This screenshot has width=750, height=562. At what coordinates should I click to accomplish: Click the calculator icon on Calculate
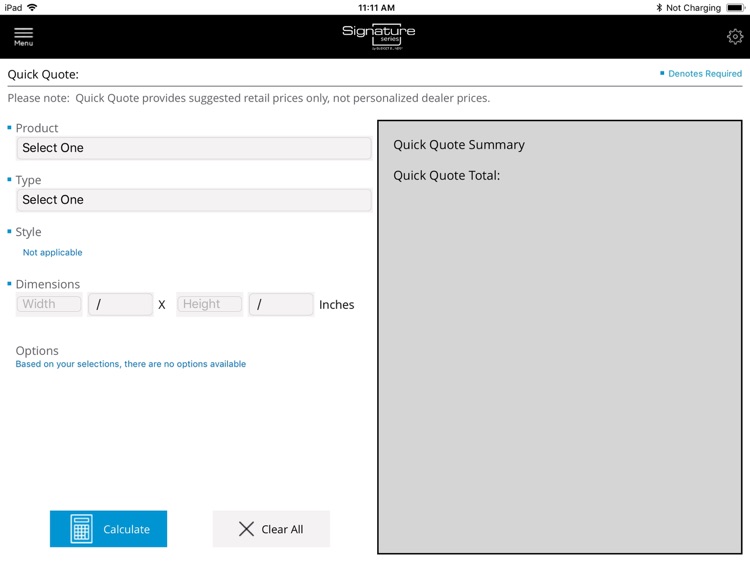pos(81,529)
